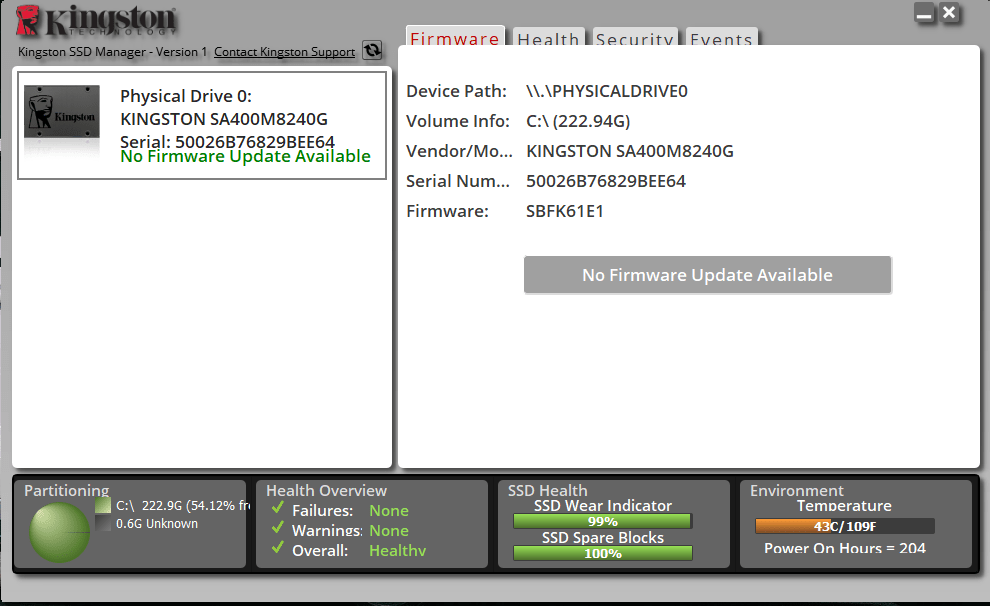Viewport: 990px width, 606px height.
Task: Click the serial number value in Firmware panel
Action: click(605, 181)
